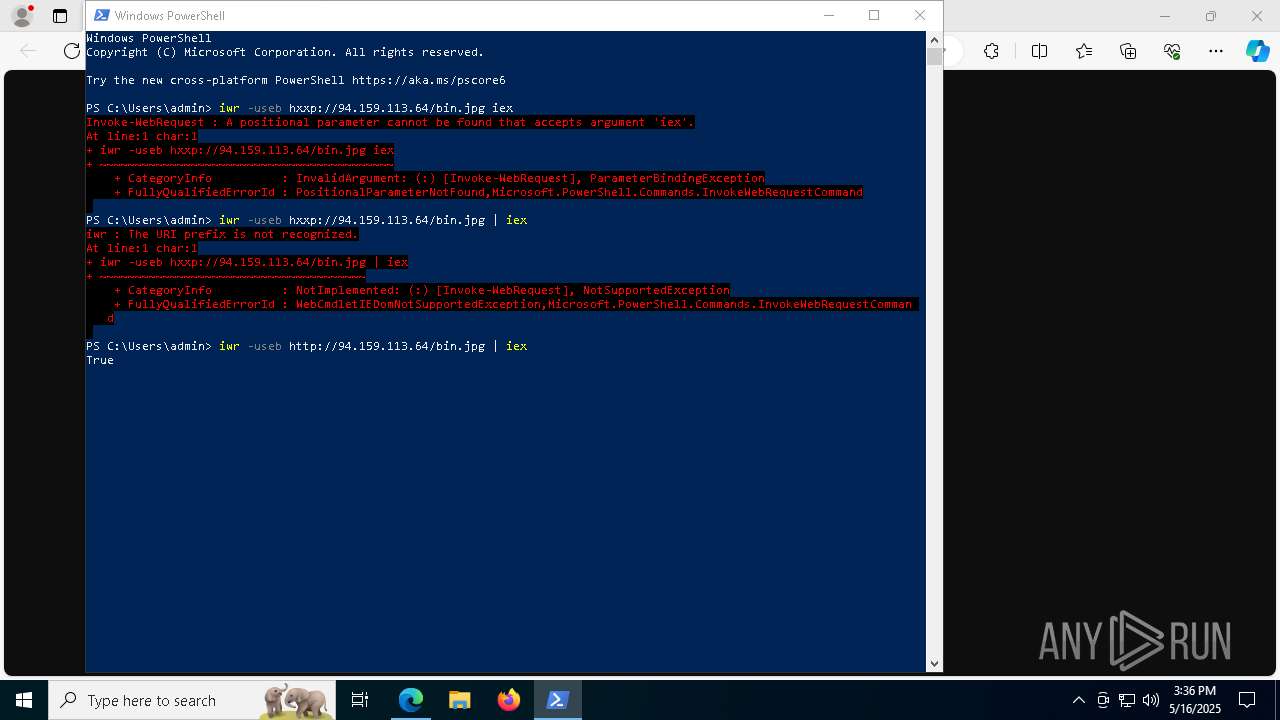Screen dimensions: 1280x720
Task: Click the PowerShell icon in the title bar
Action: 101,15
